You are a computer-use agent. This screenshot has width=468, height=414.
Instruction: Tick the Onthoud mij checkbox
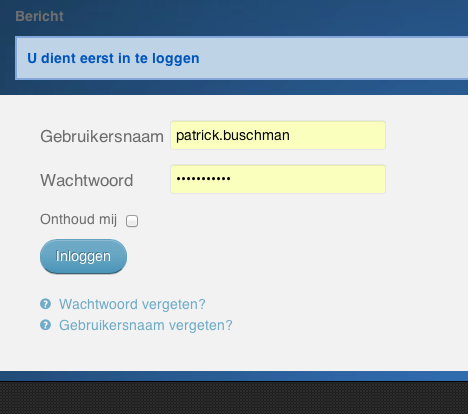pyautogui.click(x=132, y=221)
